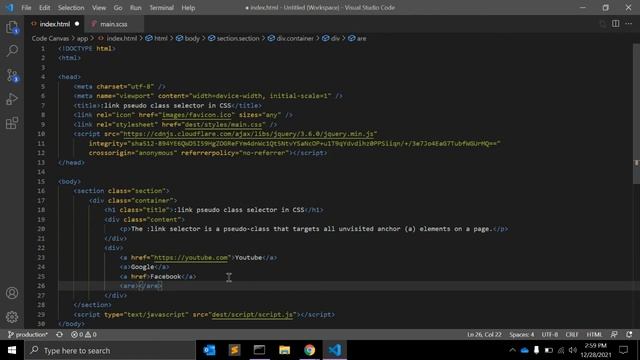Click the word Google on line 24
The image size is (640, 360).
(x=142, y=267)
